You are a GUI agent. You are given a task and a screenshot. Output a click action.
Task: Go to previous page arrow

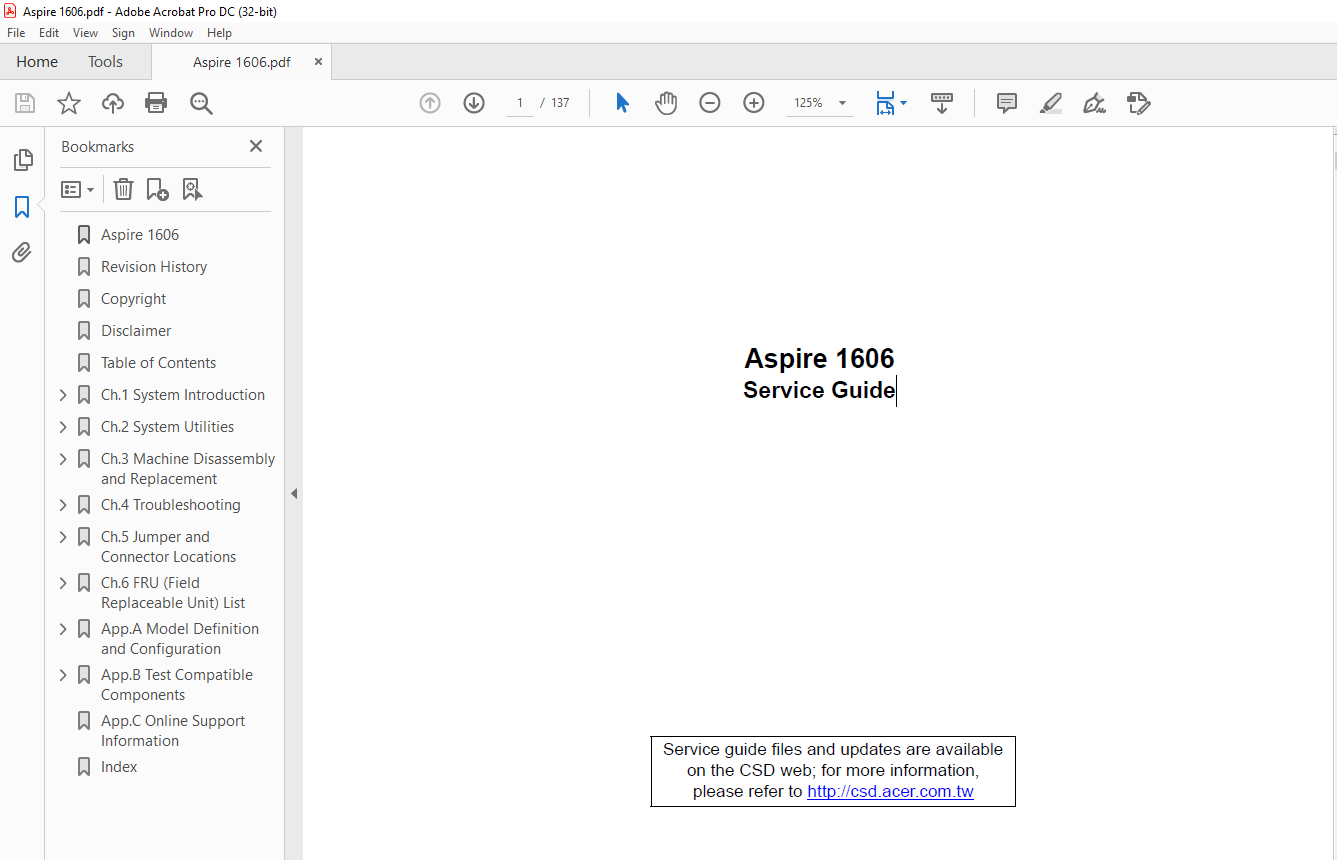tap(430, 103)
